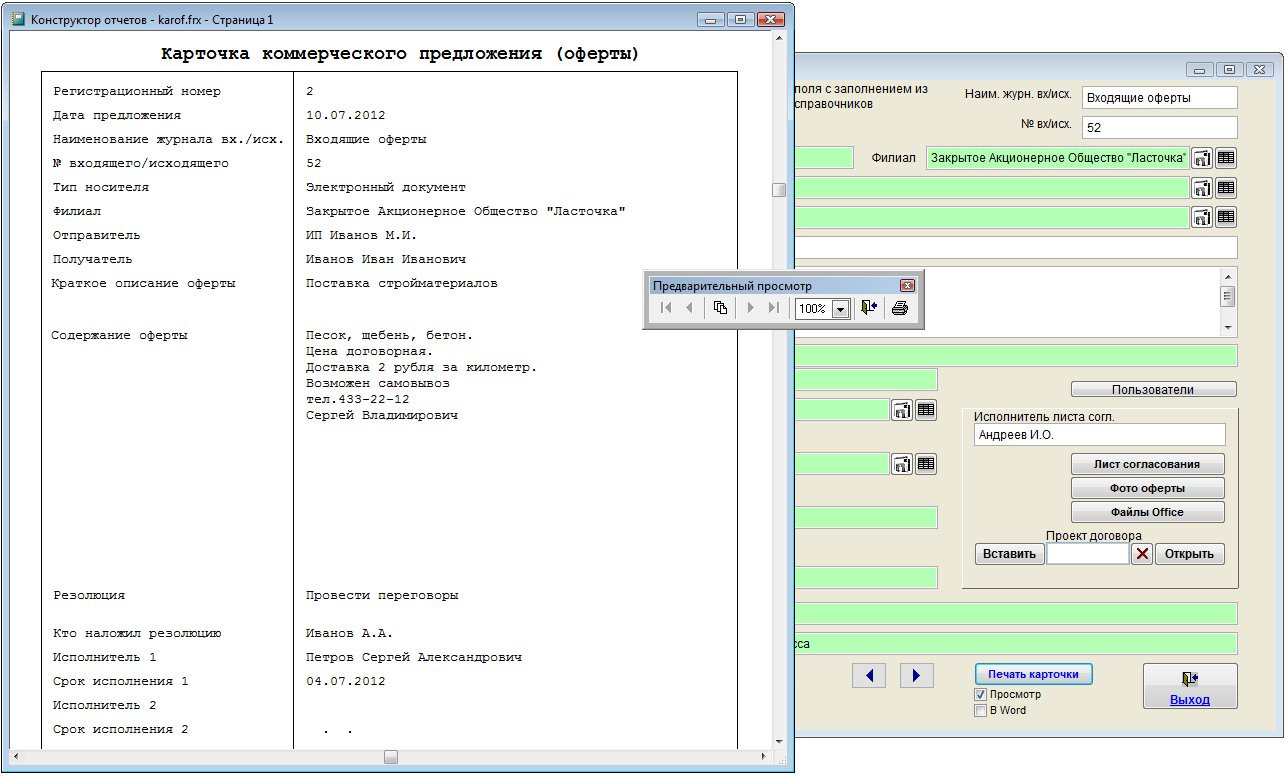Viewport: 1287px width, 776px height.
Task: Click the printer icon in the preview toolbar
Action: coord(899,309)
